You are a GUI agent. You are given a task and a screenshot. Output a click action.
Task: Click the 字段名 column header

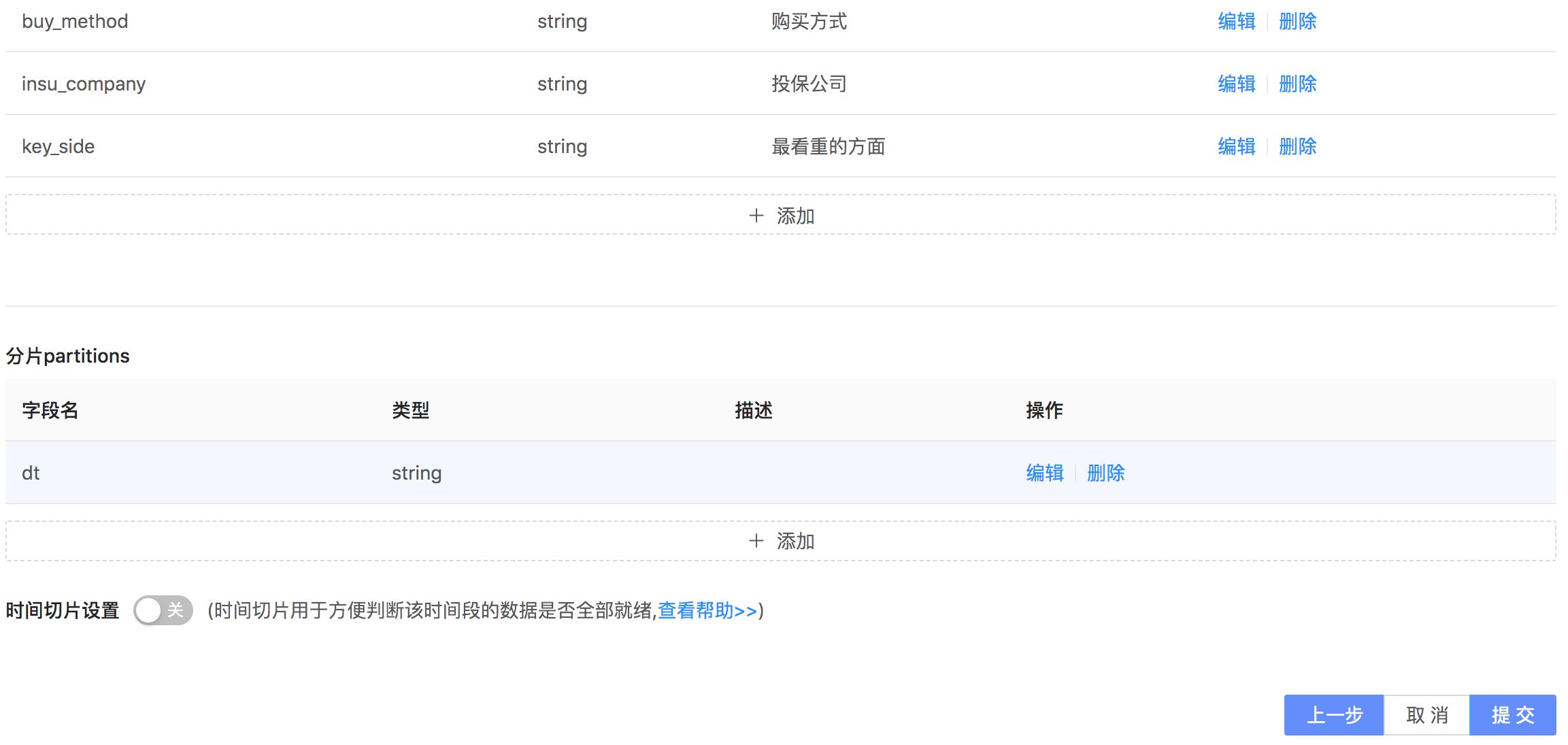pyautogui.click(x=50, y=410)
